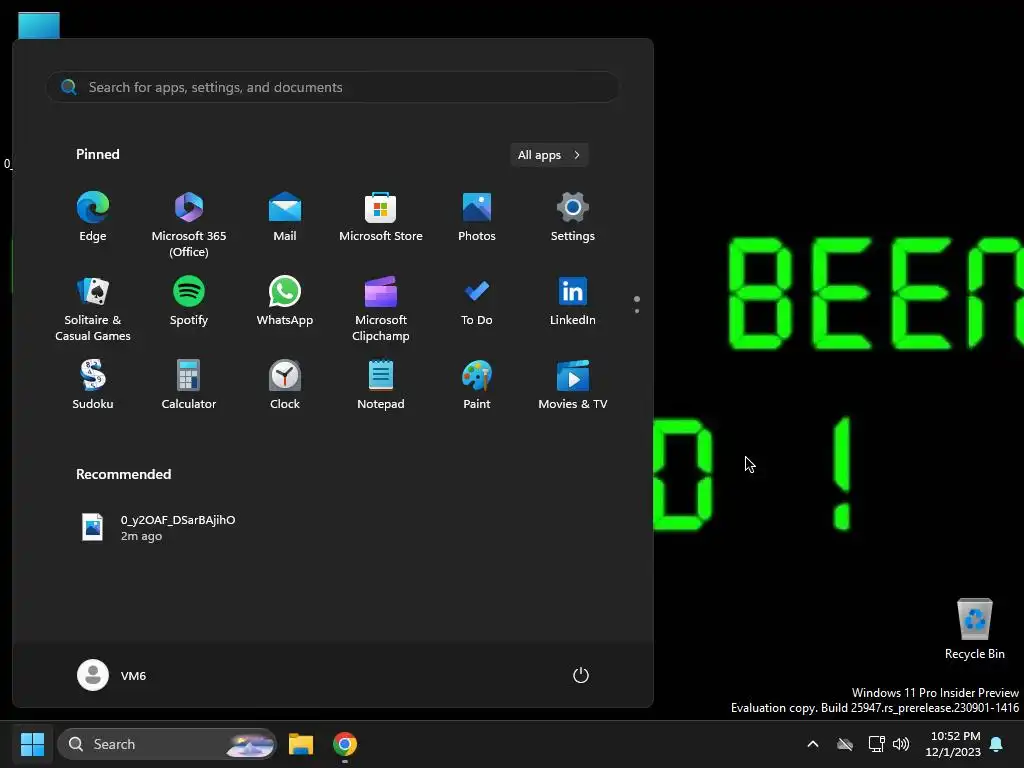This screenshot has height=768, width=1024.
Task: Launch the Calculator app
Action: pyautogui.click(x=189, y=385)
